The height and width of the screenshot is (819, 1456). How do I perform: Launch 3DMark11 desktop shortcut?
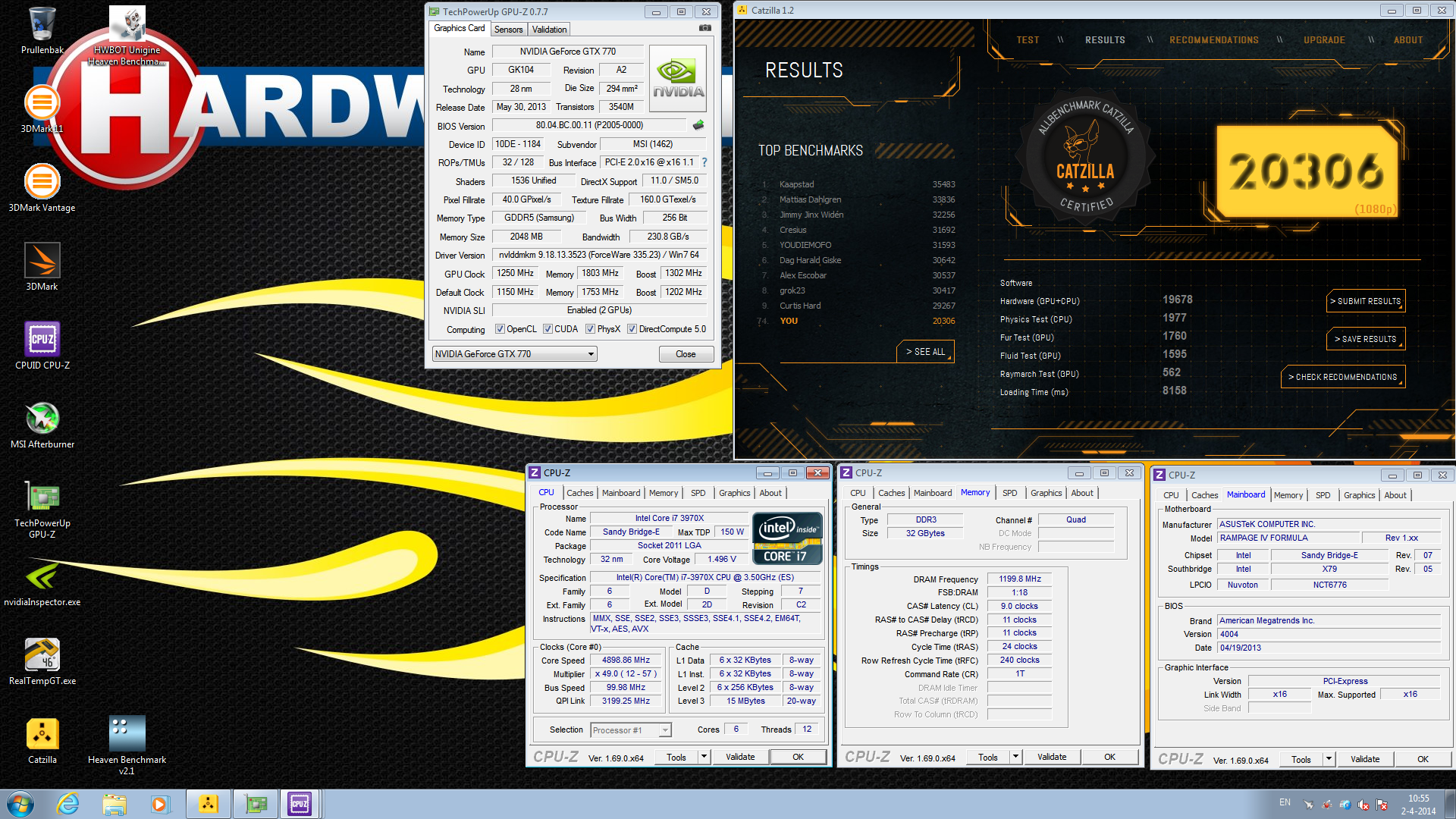click(x=42, y=109)
